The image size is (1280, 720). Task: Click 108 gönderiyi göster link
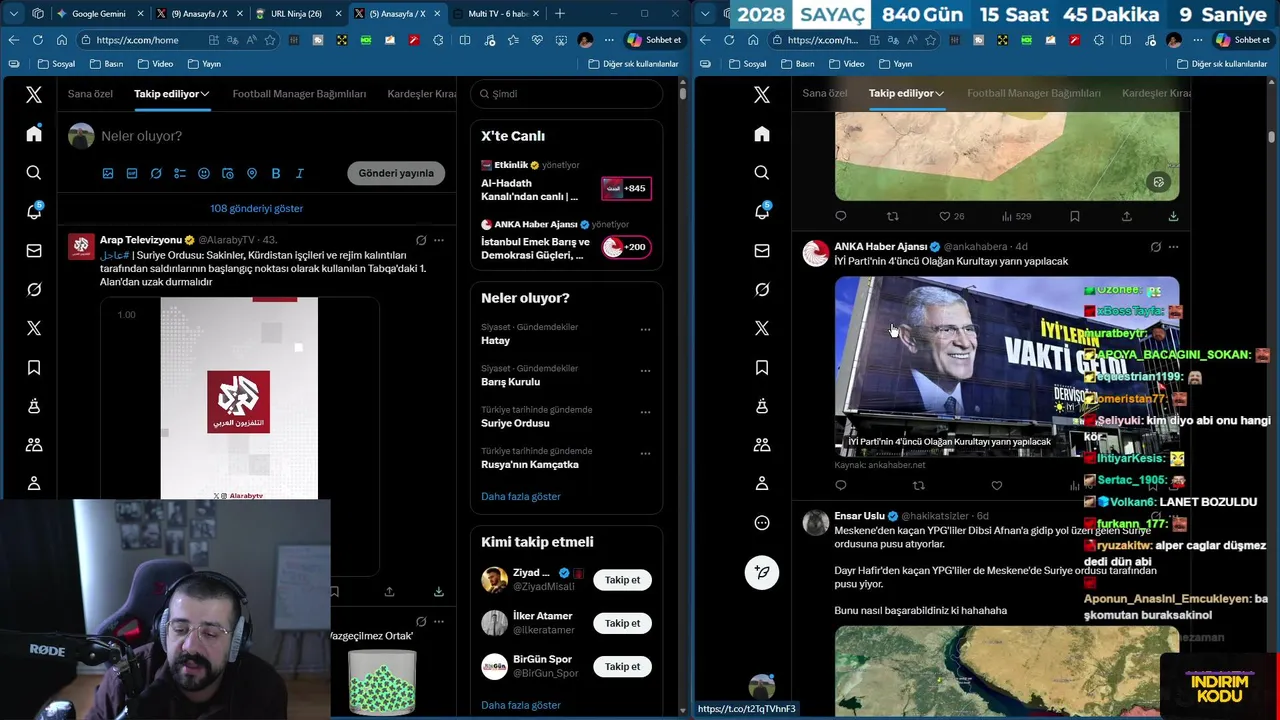pyautogui.click(x=256, y=209)
